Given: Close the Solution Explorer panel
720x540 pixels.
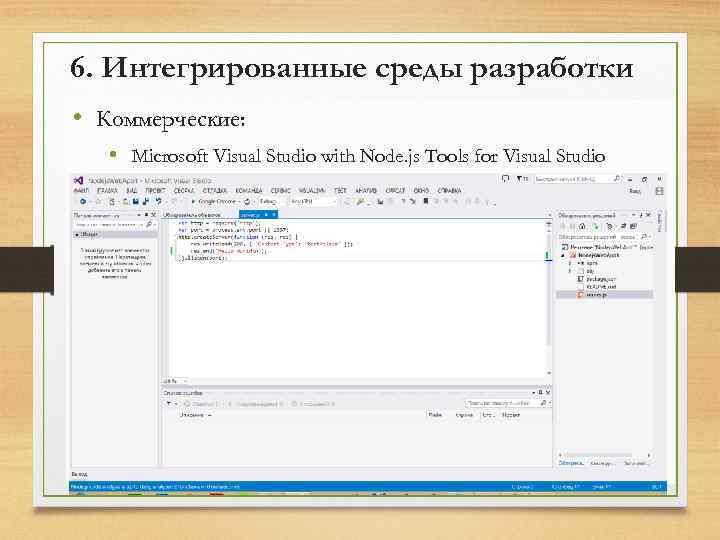Looking at the screenshot, I should tap(648, 215).
